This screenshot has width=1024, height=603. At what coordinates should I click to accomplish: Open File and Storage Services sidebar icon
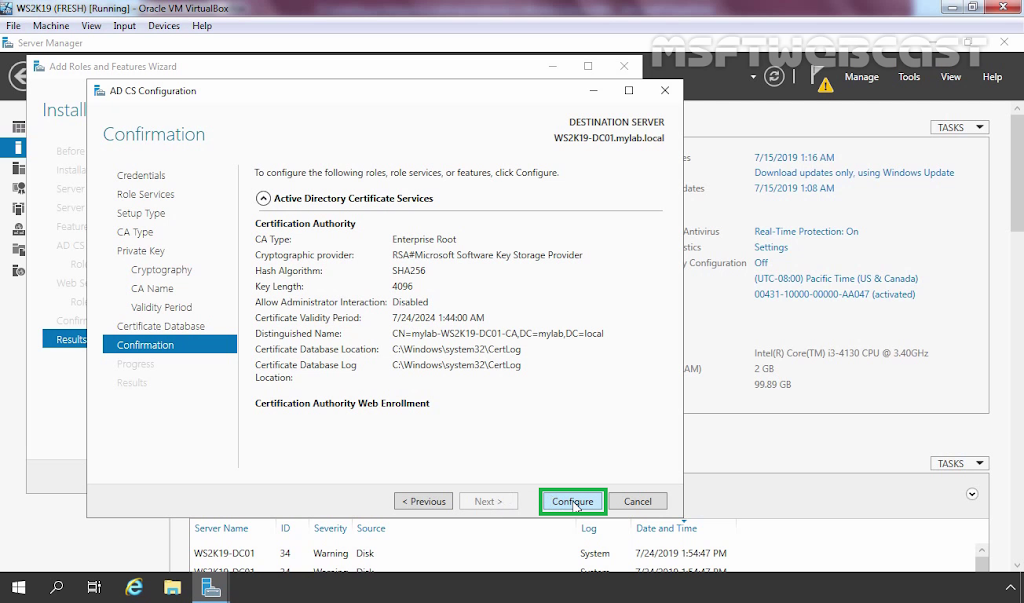[x=18, y=250]
